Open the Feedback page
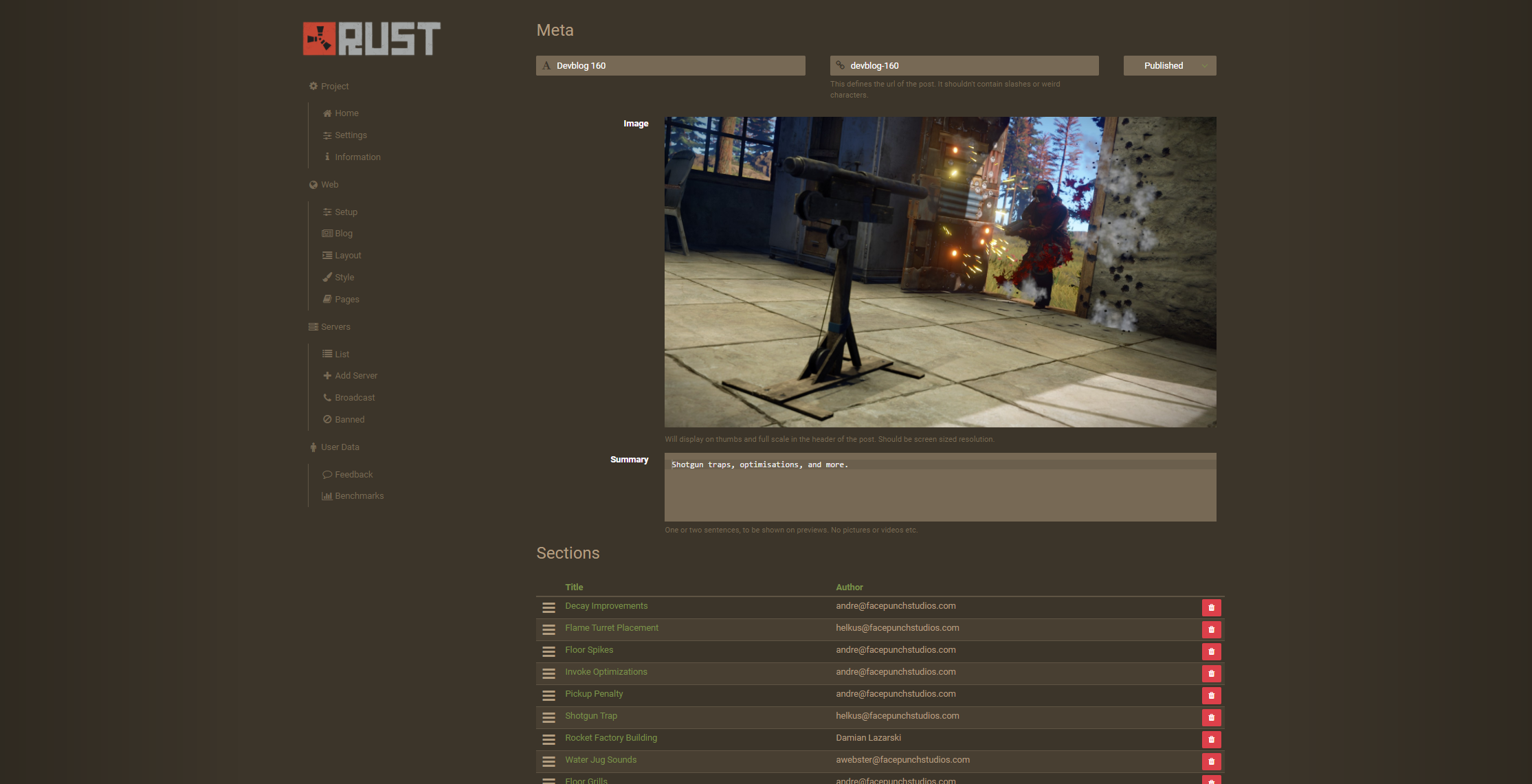 (347, 475)
